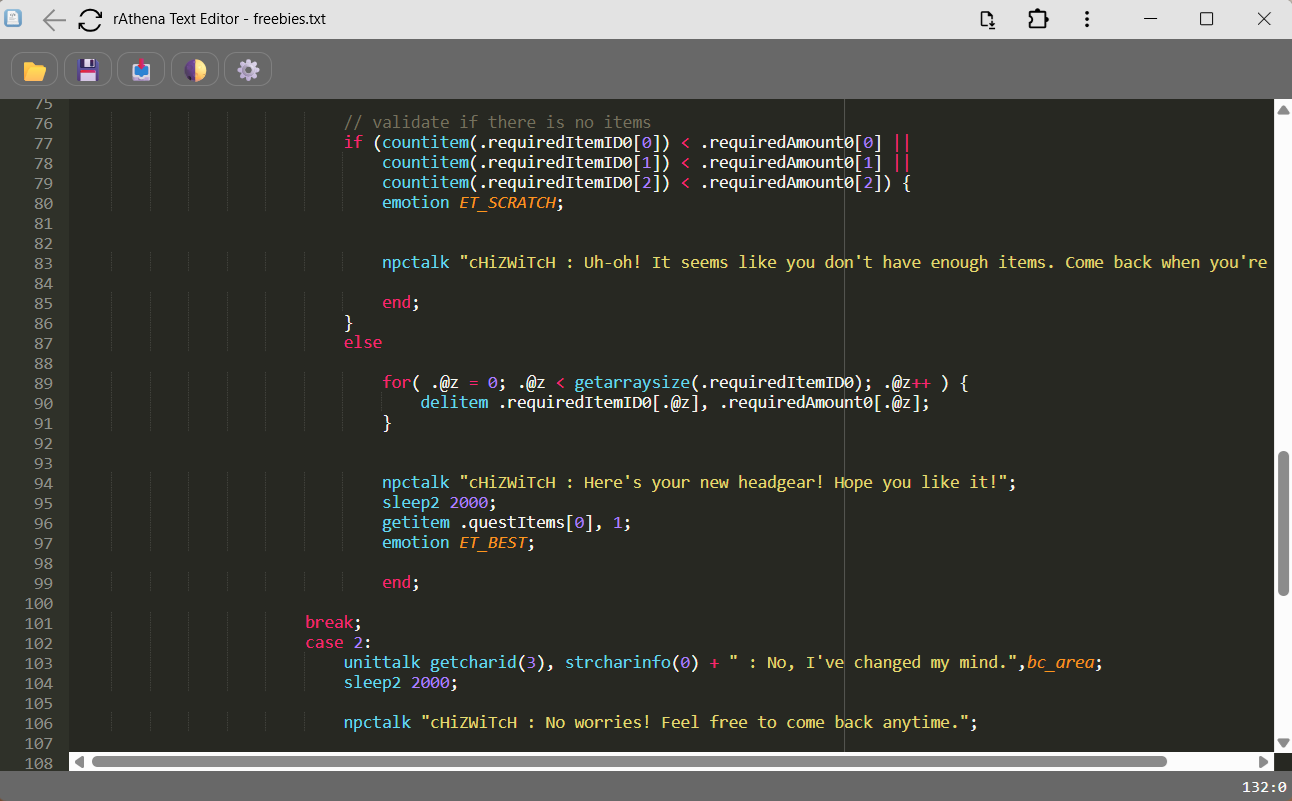Click the install app page-download icon
Viewport: 1292px width, 801px height.
(988, 19)
